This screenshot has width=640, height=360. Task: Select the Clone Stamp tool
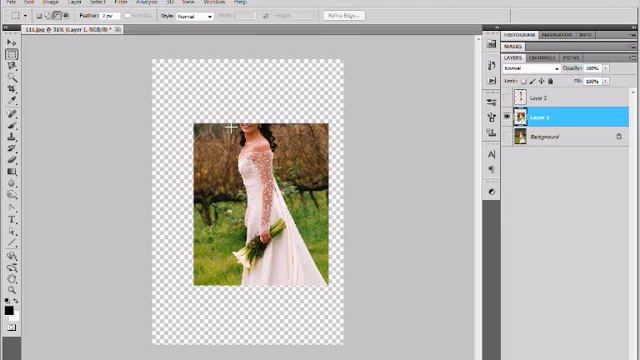11,137
